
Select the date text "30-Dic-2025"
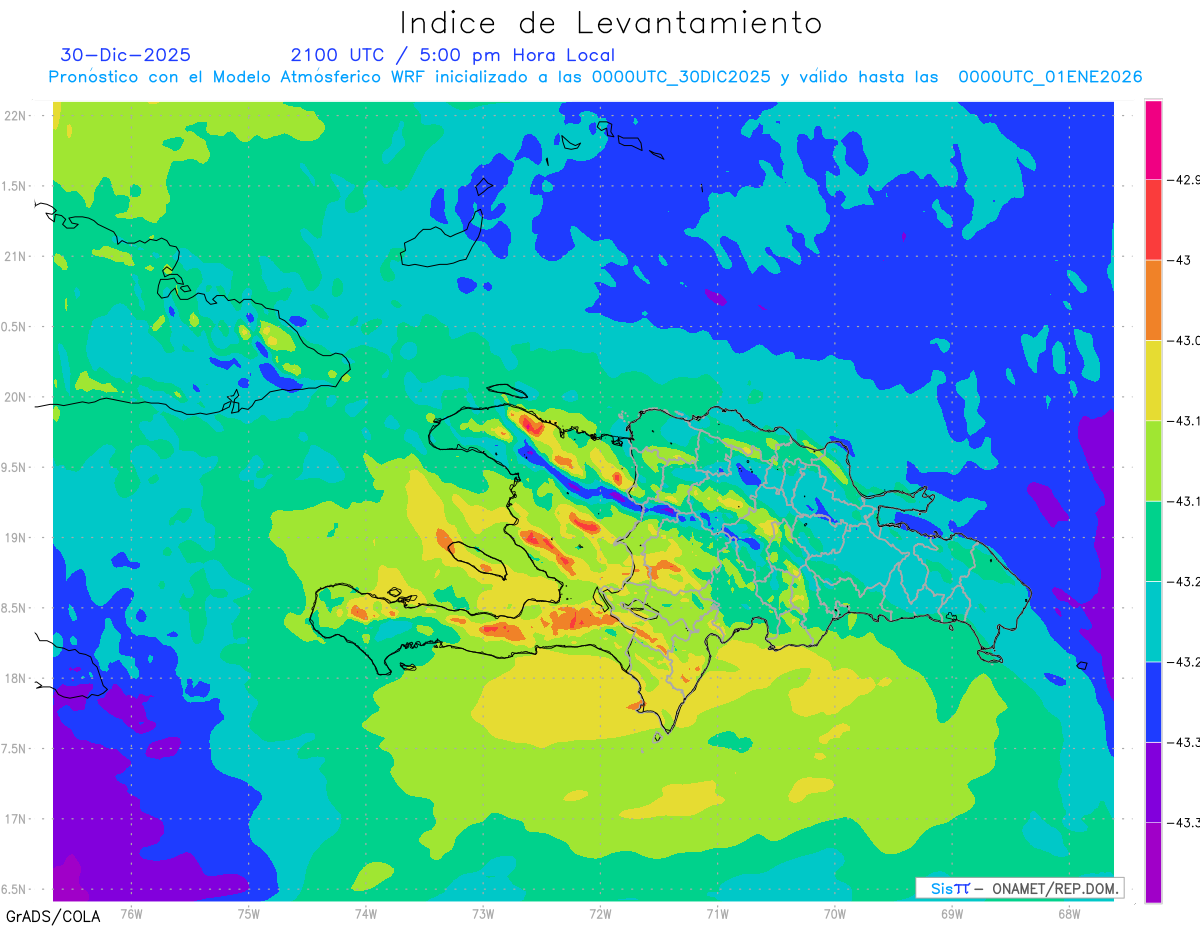pos(125,55)
